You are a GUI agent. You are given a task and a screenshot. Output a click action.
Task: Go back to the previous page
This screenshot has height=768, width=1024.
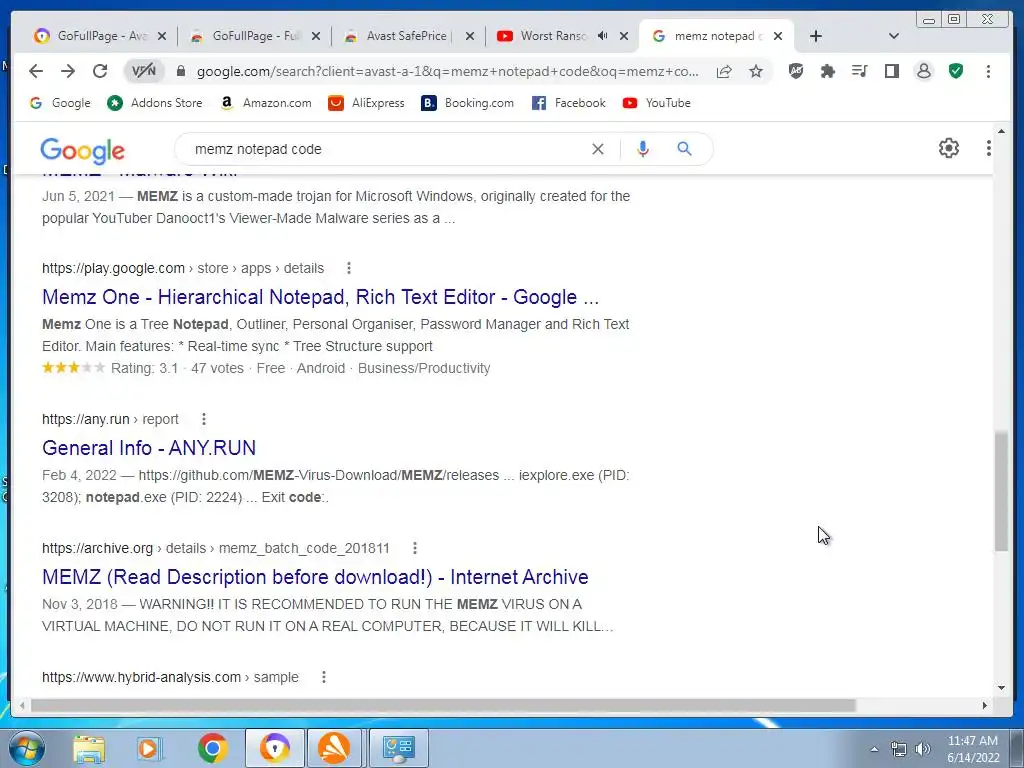[36, 71]
